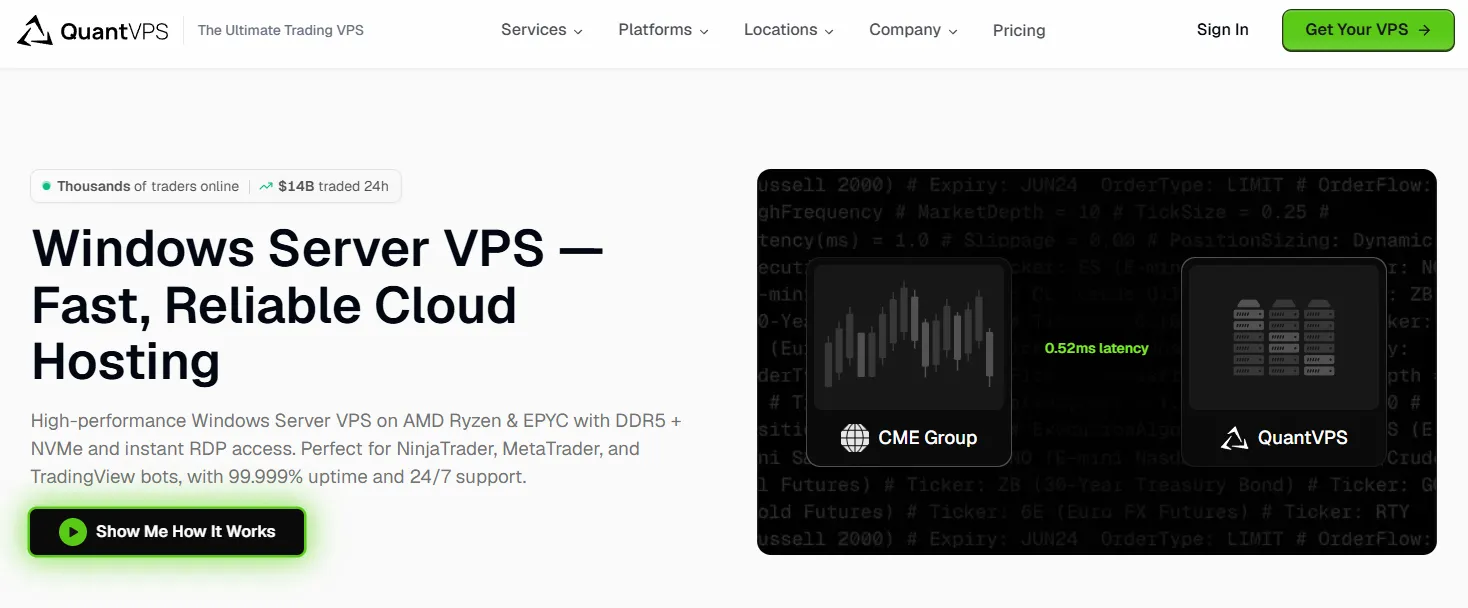Screen dimensions: 1468x608
Task: Click the description paragraph about AMD Ryzen
Action: point(356,448)
